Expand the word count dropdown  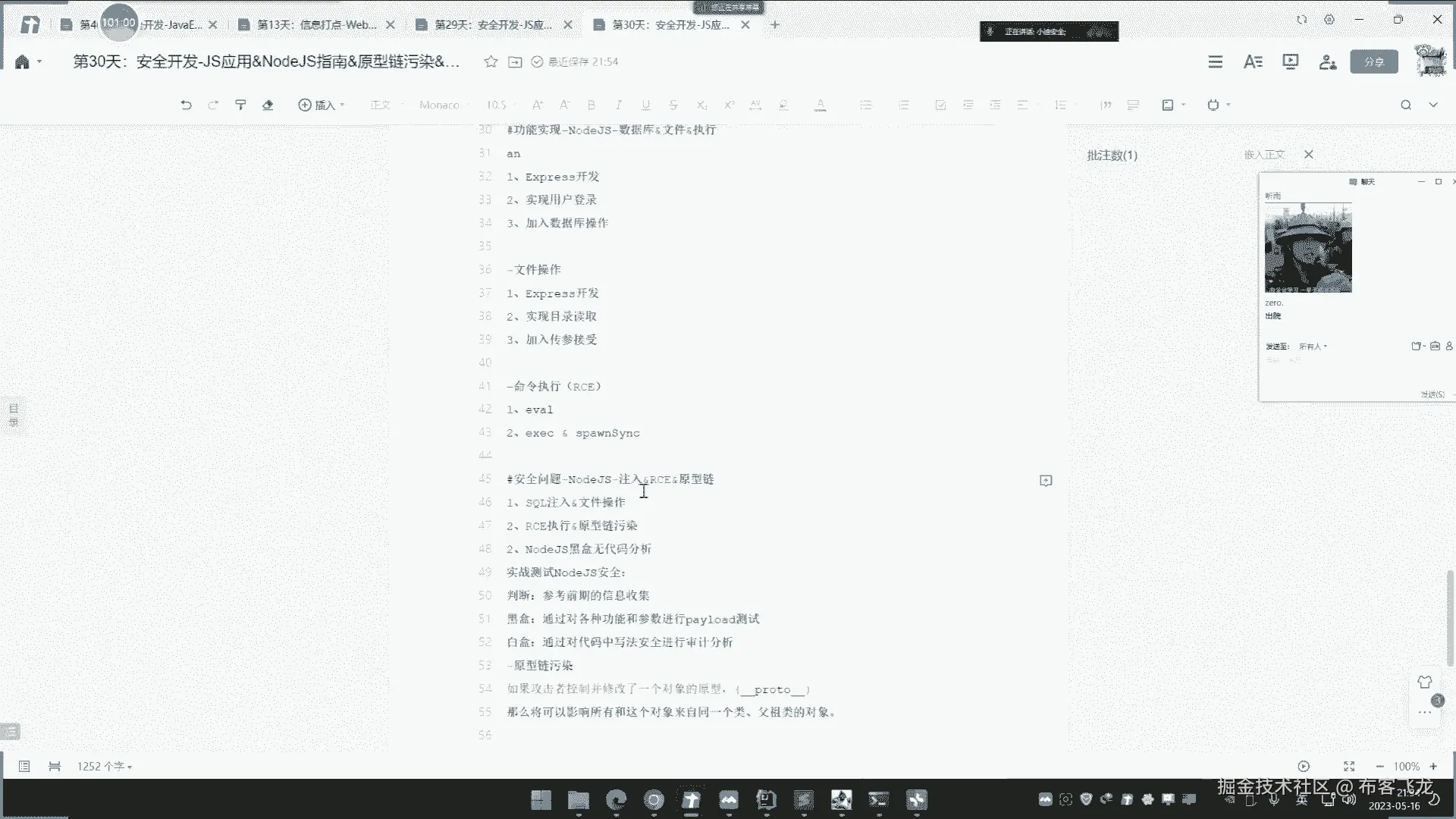tap(105, 766)
